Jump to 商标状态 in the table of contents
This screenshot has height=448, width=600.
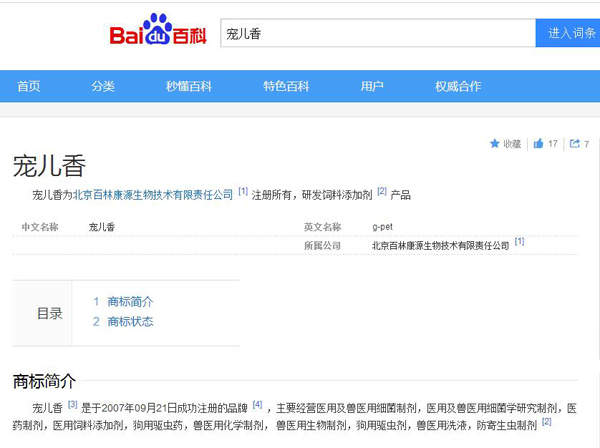(130, 321)
